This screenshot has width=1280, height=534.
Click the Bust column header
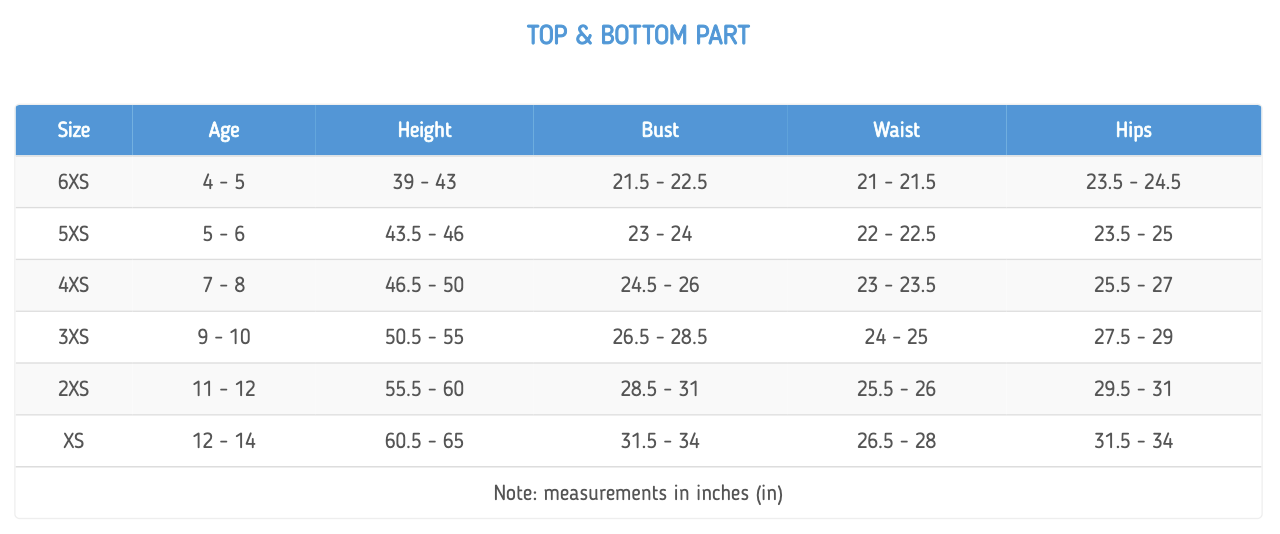click(x=660, y=130)
